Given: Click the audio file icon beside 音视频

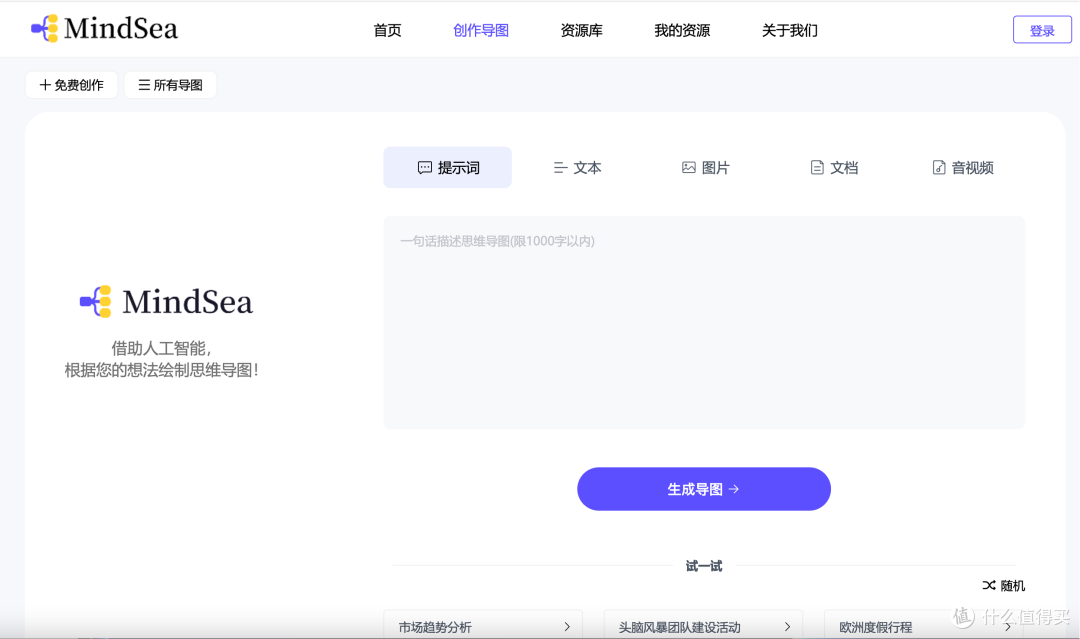Looking at the screenshot, I should (x=939, y=167).
